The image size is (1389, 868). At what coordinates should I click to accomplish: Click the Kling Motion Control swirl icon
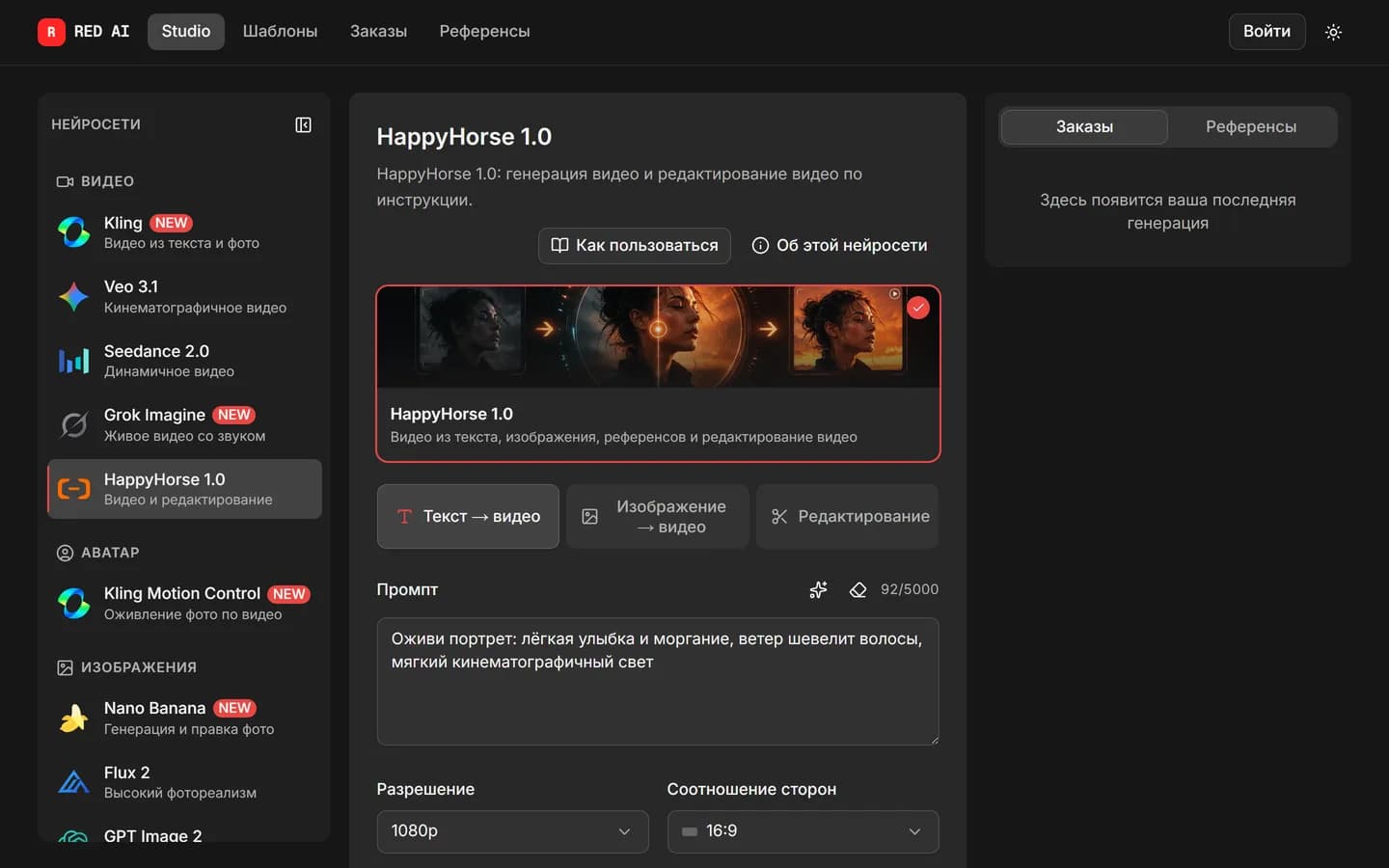click(73, 603)
